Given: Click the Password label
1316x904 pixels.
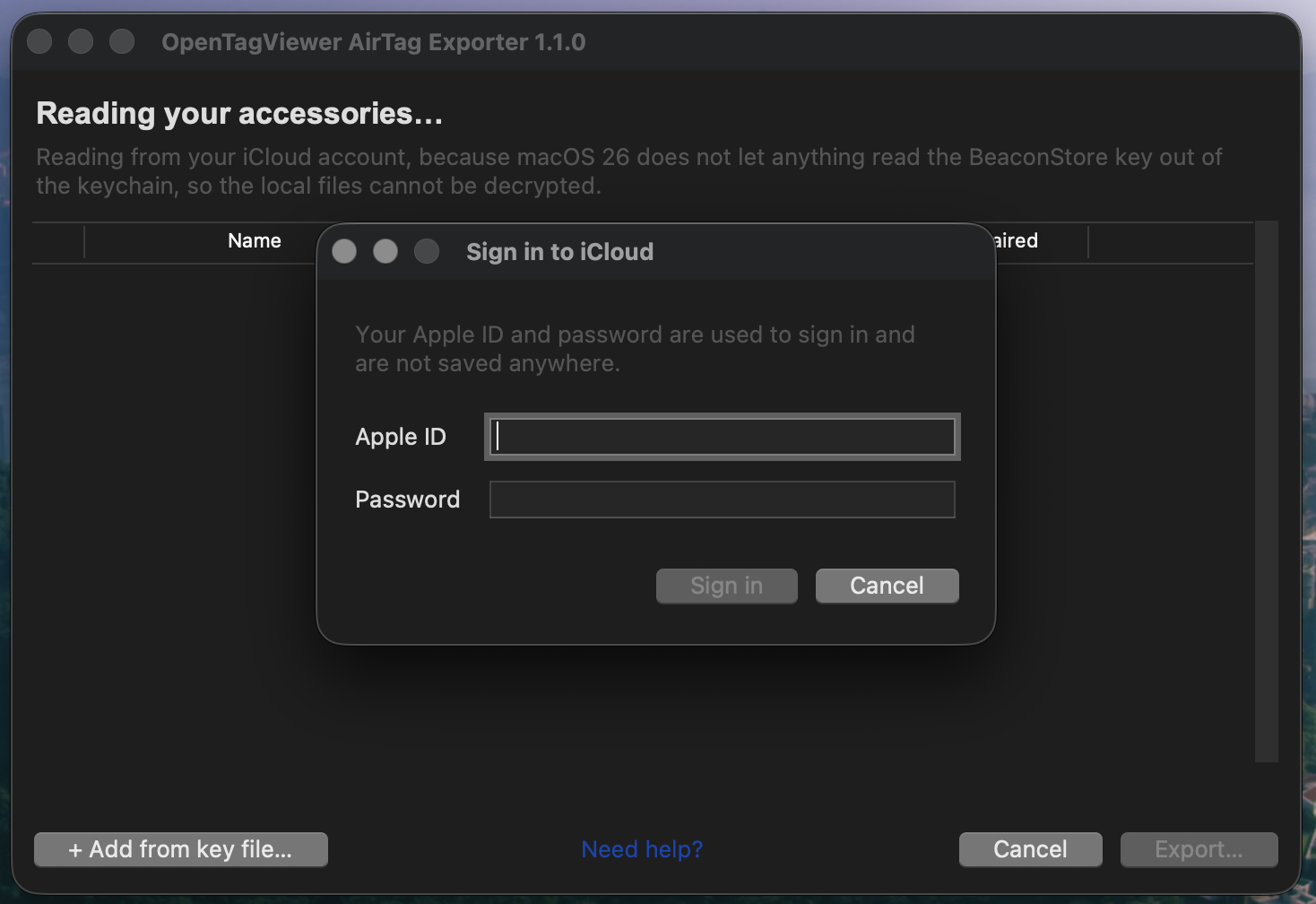Looking at the screenshot, I should (x=408, y=500).
